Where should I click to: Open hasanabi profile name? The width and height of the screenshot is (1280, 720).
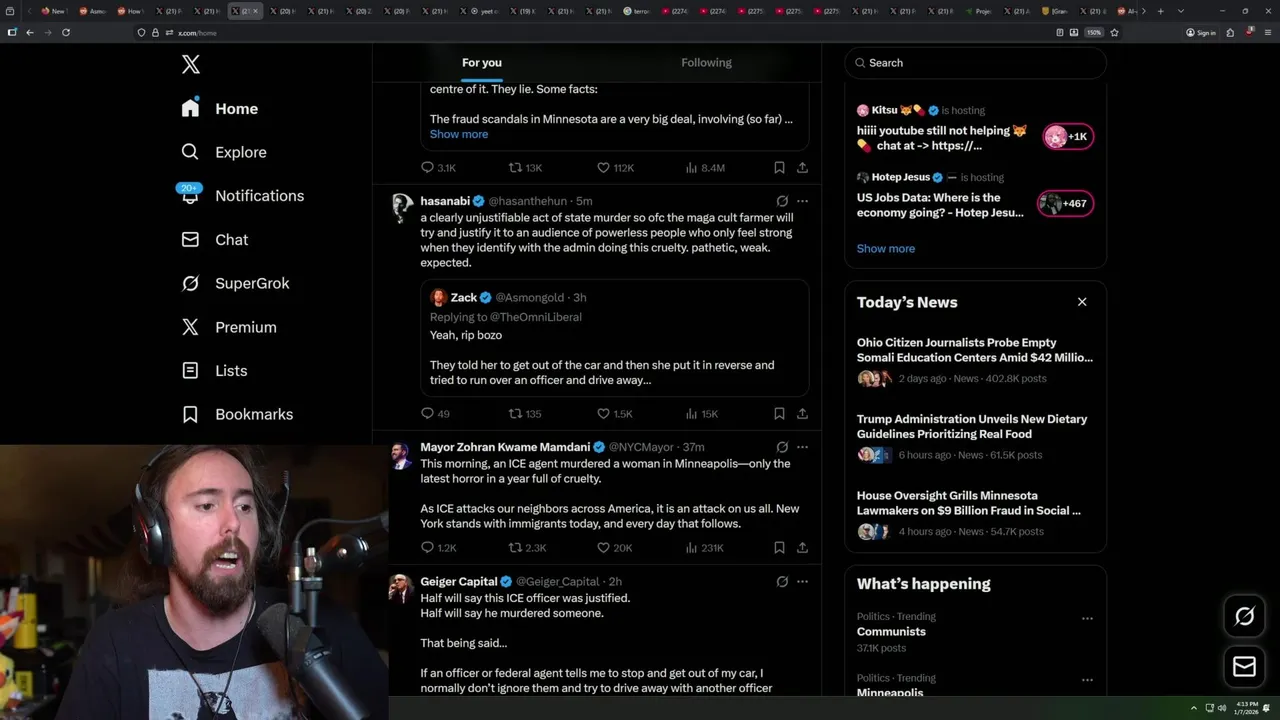pos(445,201)
